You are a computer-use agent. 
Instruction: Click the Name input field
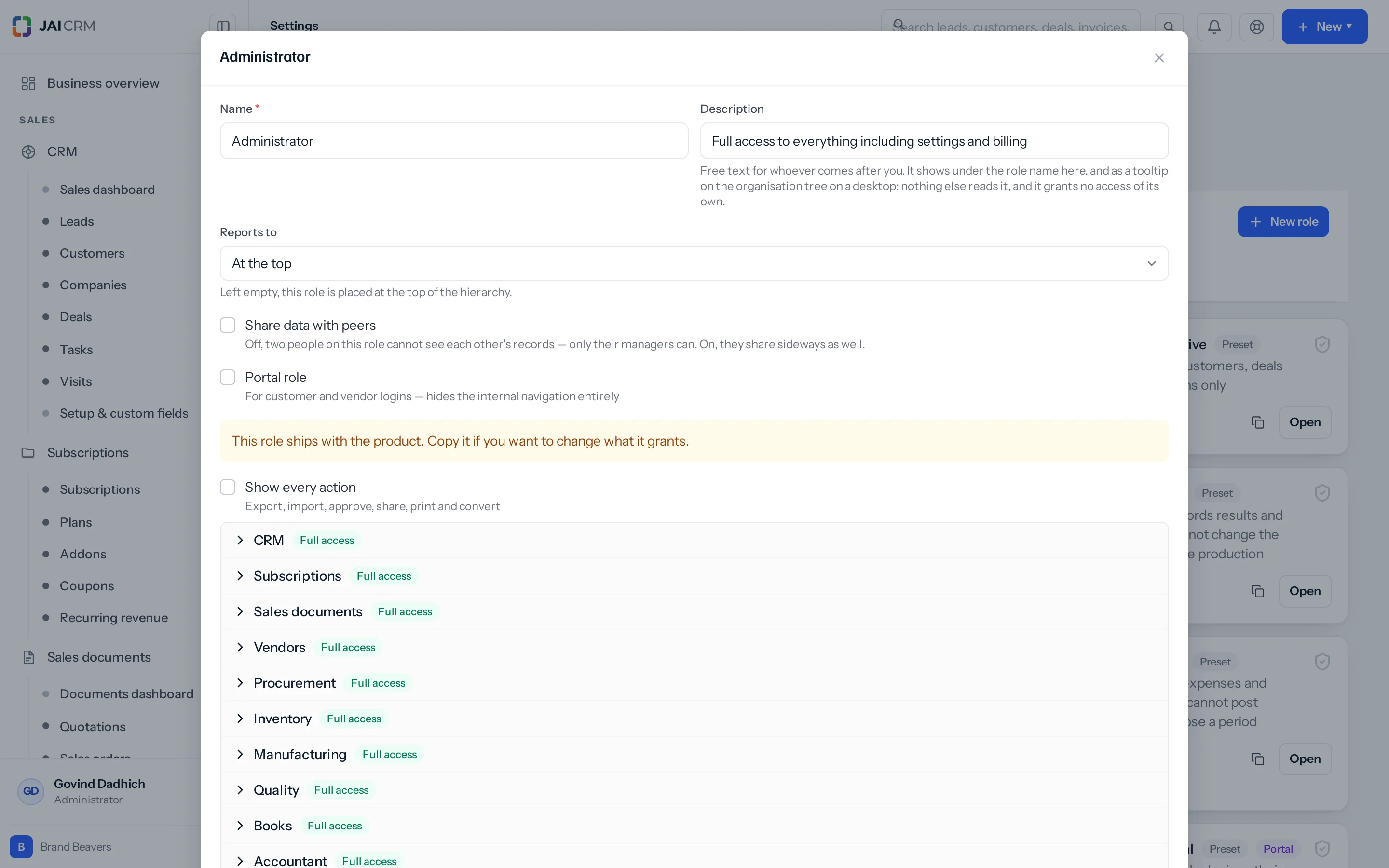[454, 141]
